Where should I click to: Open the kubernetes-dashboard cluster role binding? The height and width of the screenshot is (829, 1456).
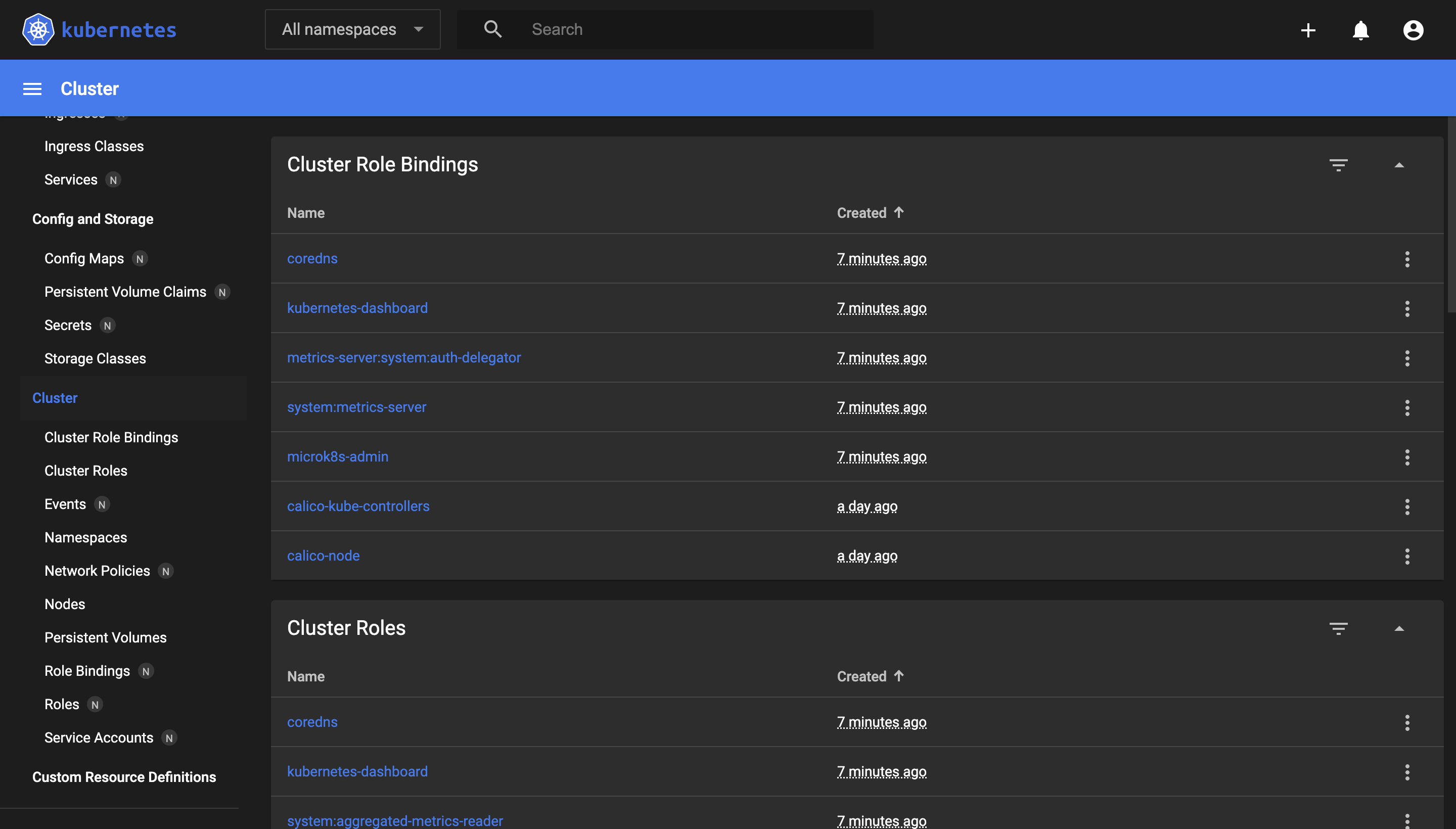tap(357, 308)
